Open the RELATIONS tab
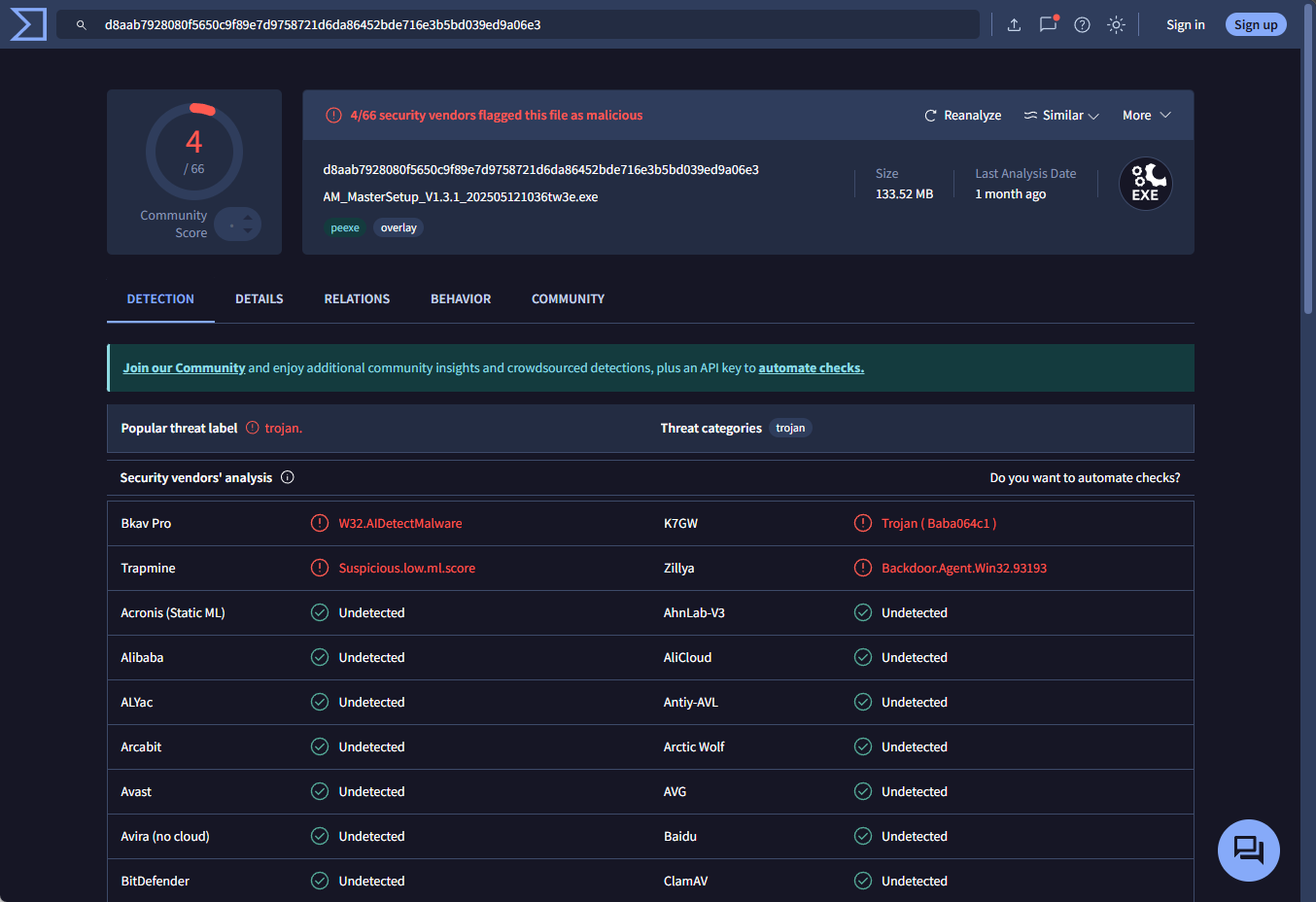 point(357,299)
